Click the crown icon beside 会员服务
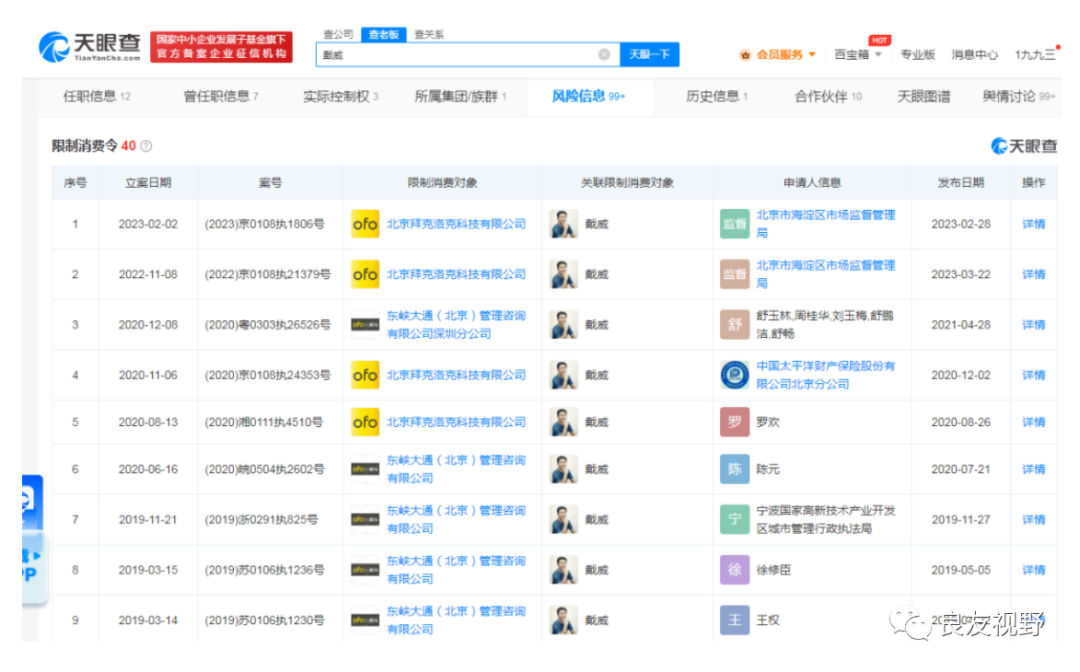This screenshot has height=672, width=1080. pos(745,55)
